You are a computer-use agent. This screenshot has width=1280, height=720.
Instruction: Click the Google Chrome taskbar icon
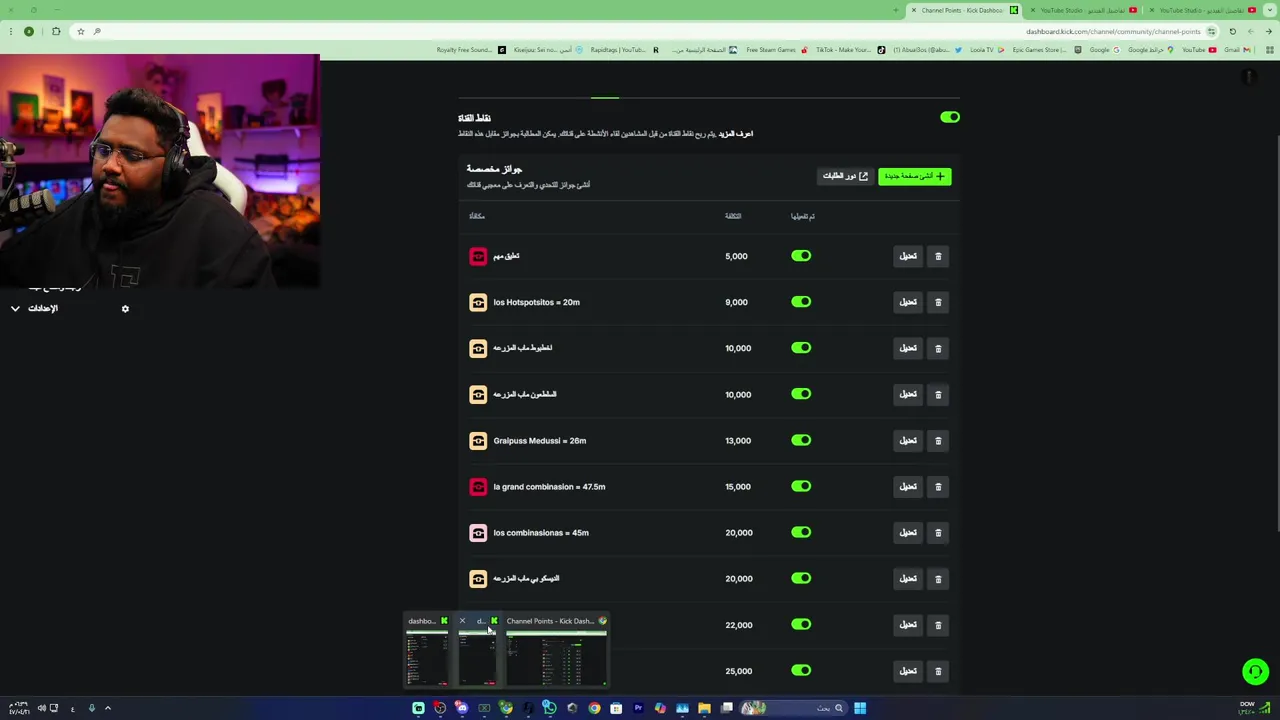[x=594, y=708]
